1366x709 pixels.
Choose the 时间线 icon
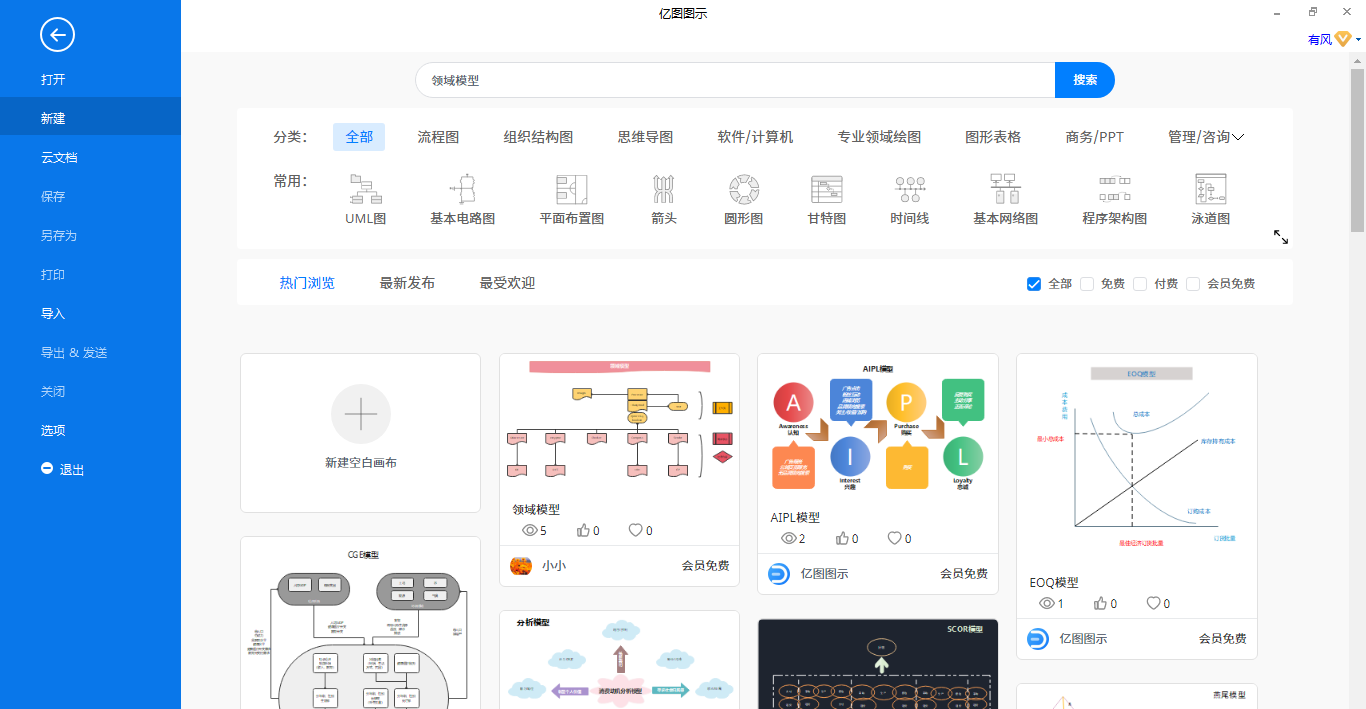point(909,189)
